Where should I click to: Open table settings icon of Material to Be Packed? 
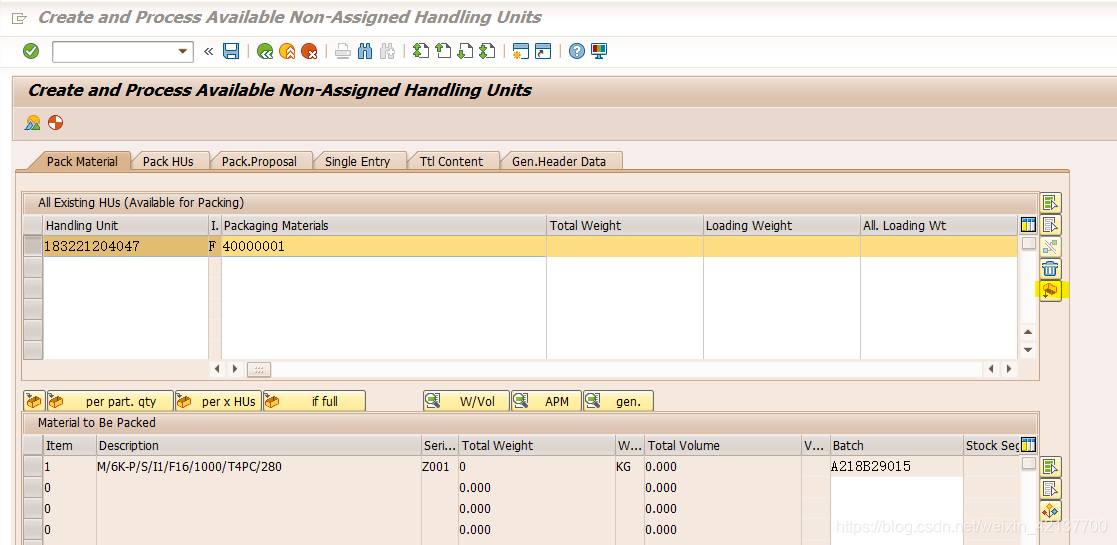pos(1028,445)
